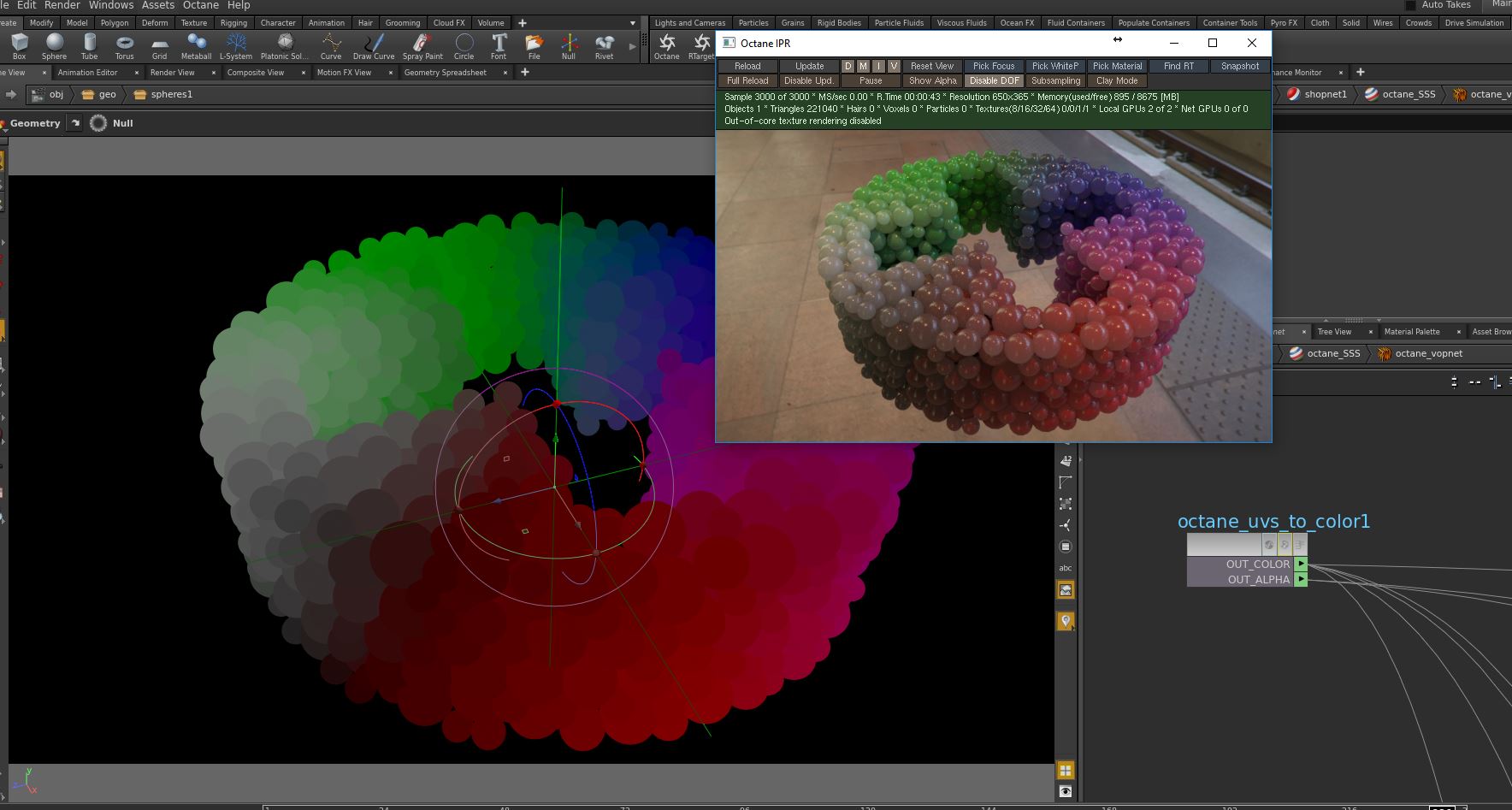Select the Torus shelf tool

124,45
